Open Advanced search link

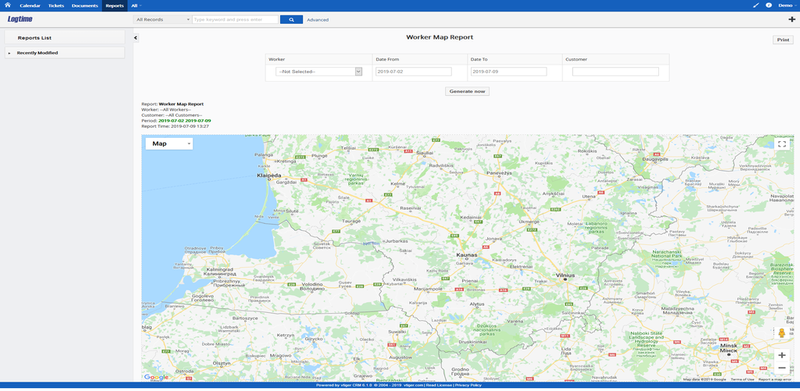pyautogui.click(x=318, y=20)
